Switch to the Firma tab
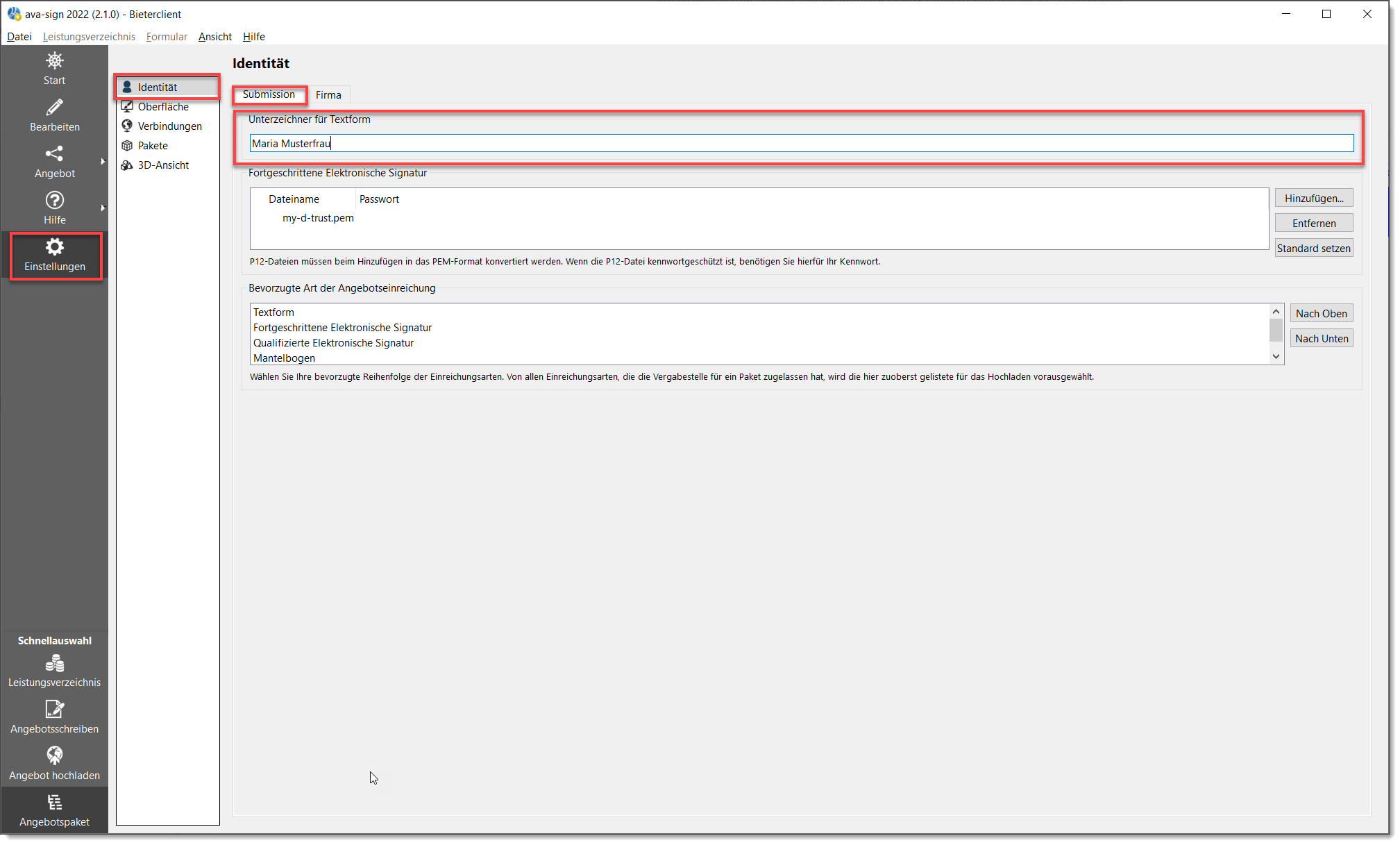The width and height of the screenshot is (1400, 845). click(328, 94)
